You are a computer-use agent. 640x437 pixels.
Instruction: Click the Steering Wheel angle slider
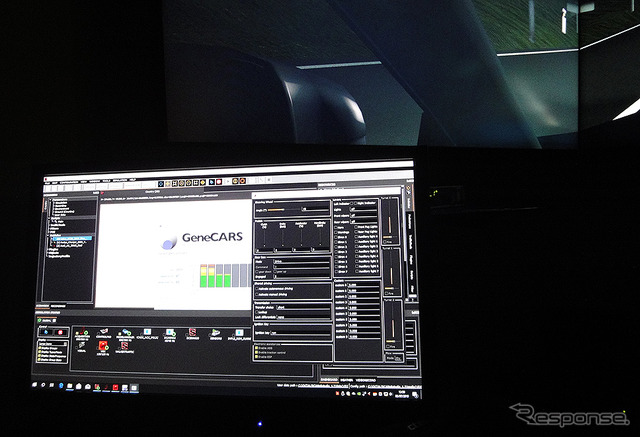pyautogui.click(x=284, y=210)
